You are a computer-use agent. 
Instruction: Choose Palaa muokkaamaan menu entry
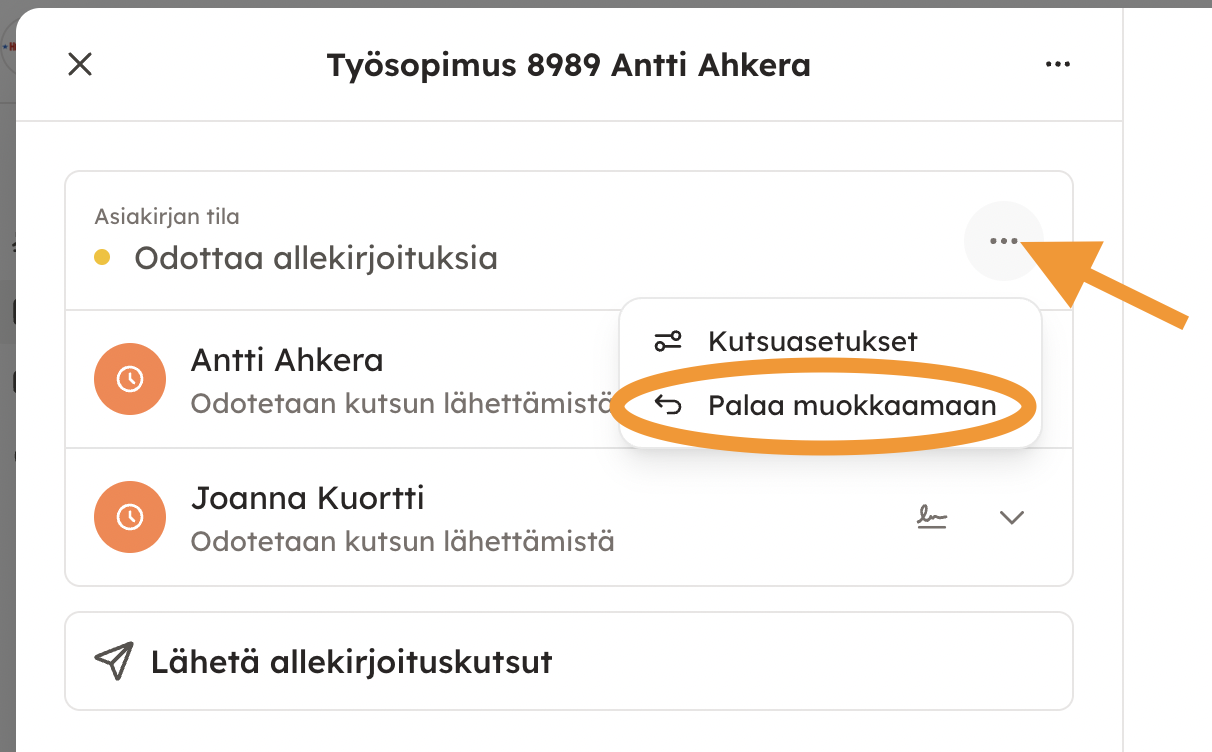(852, 406)
